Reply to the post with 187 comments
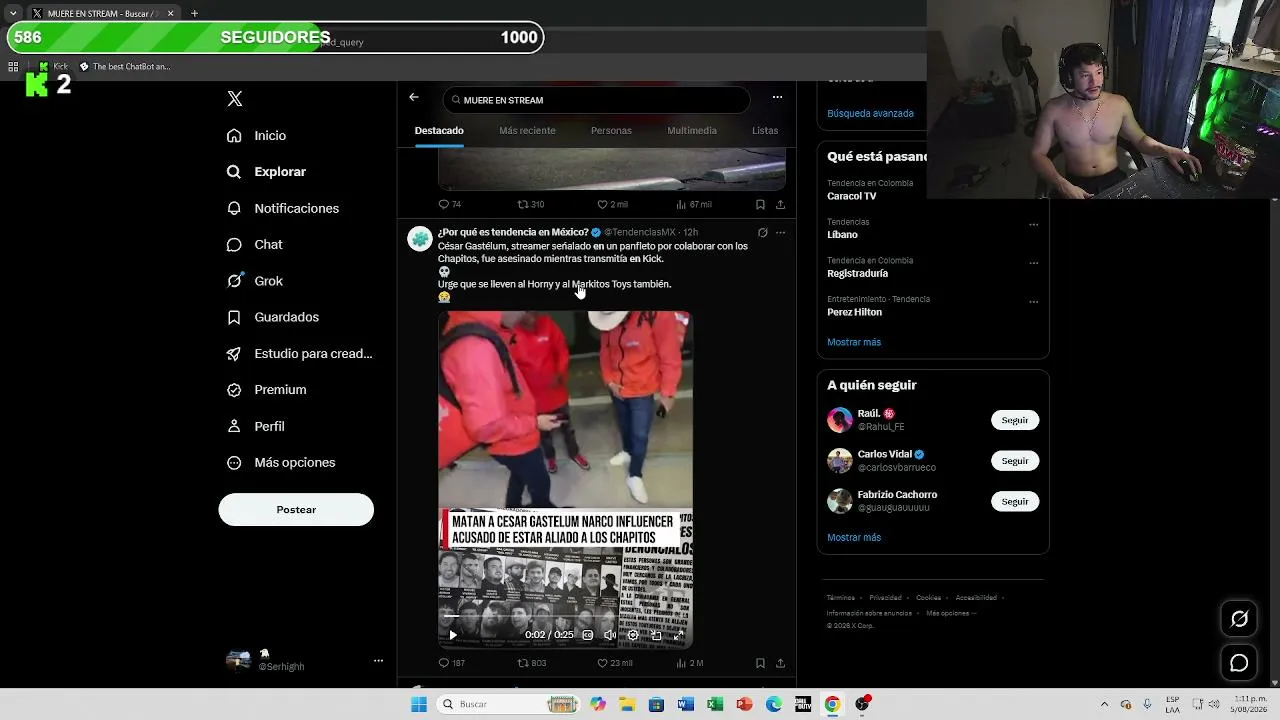1280x720 pixels. (x=452, y=663)
